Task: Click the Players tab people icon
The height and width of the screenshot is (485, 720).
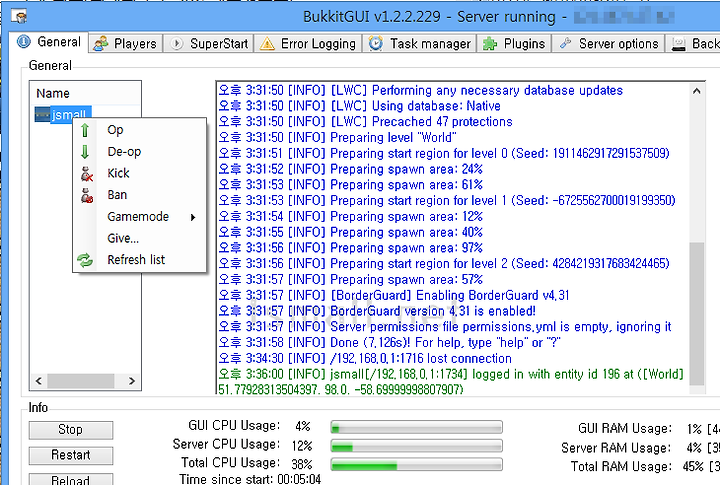Action: coord(101,44)
